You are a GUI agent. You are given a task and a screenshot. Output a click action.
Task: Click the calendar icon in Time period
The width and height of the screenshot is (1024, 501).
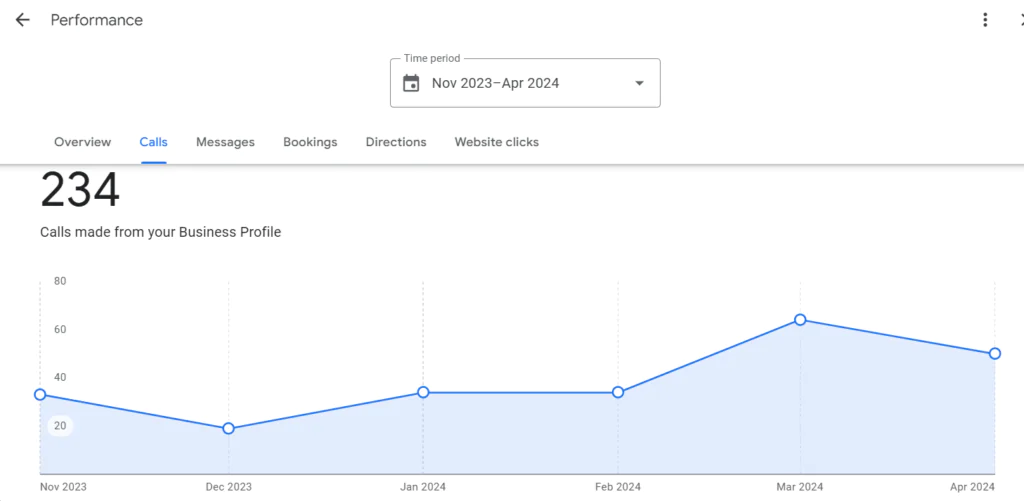[x=411, y=83]
